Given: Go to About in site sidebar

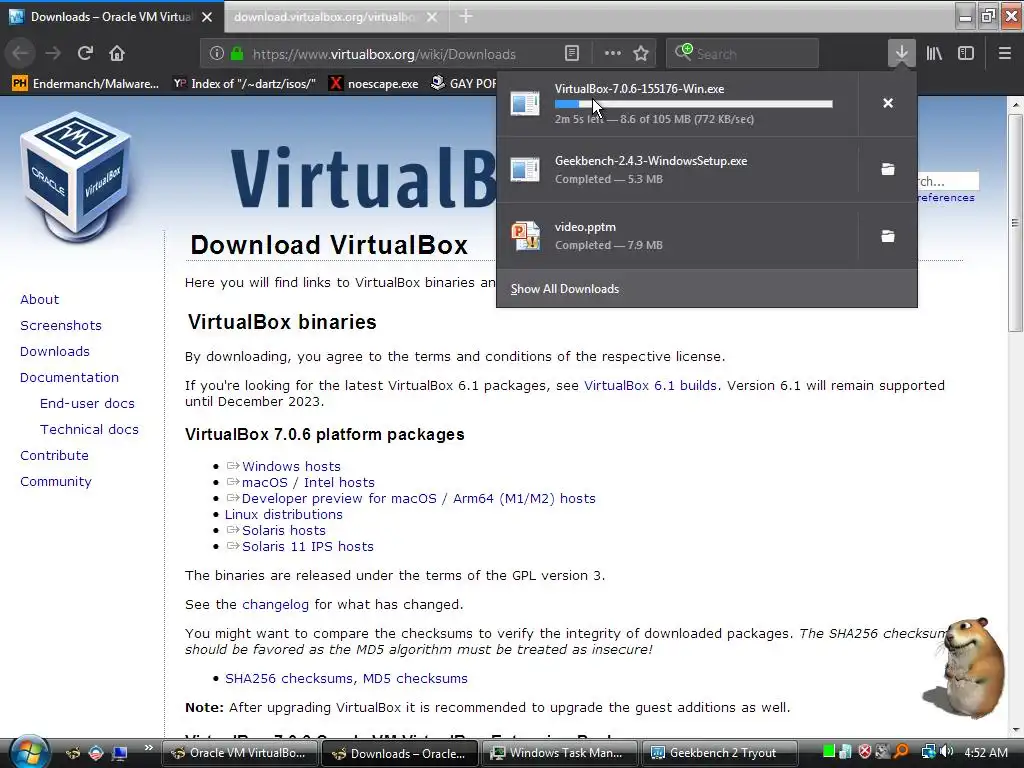Looking at the screenshot, I should pyautogui.click(x=39, y=299).
